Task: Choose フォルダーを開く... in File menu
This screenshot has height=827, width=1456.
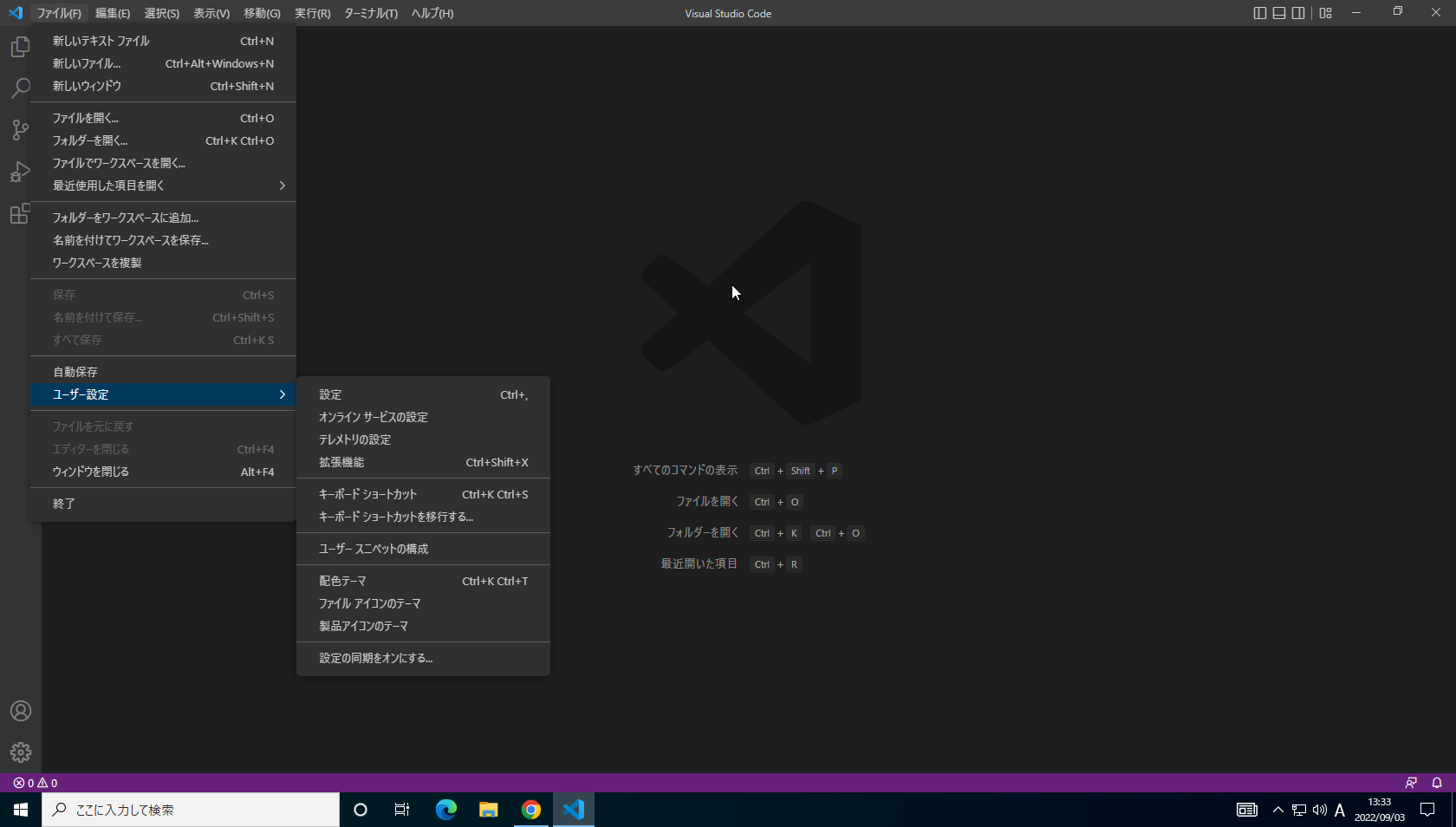Action: coord(164,140)
